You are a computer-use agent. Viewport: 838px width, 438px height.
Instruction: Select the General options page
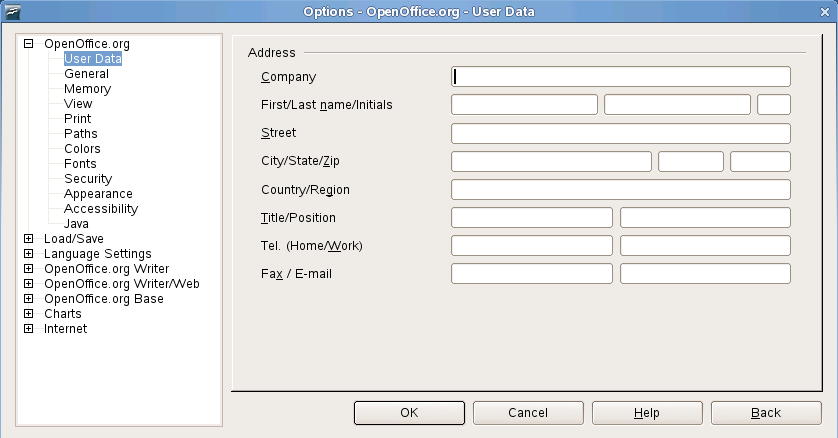coord(86,74)
